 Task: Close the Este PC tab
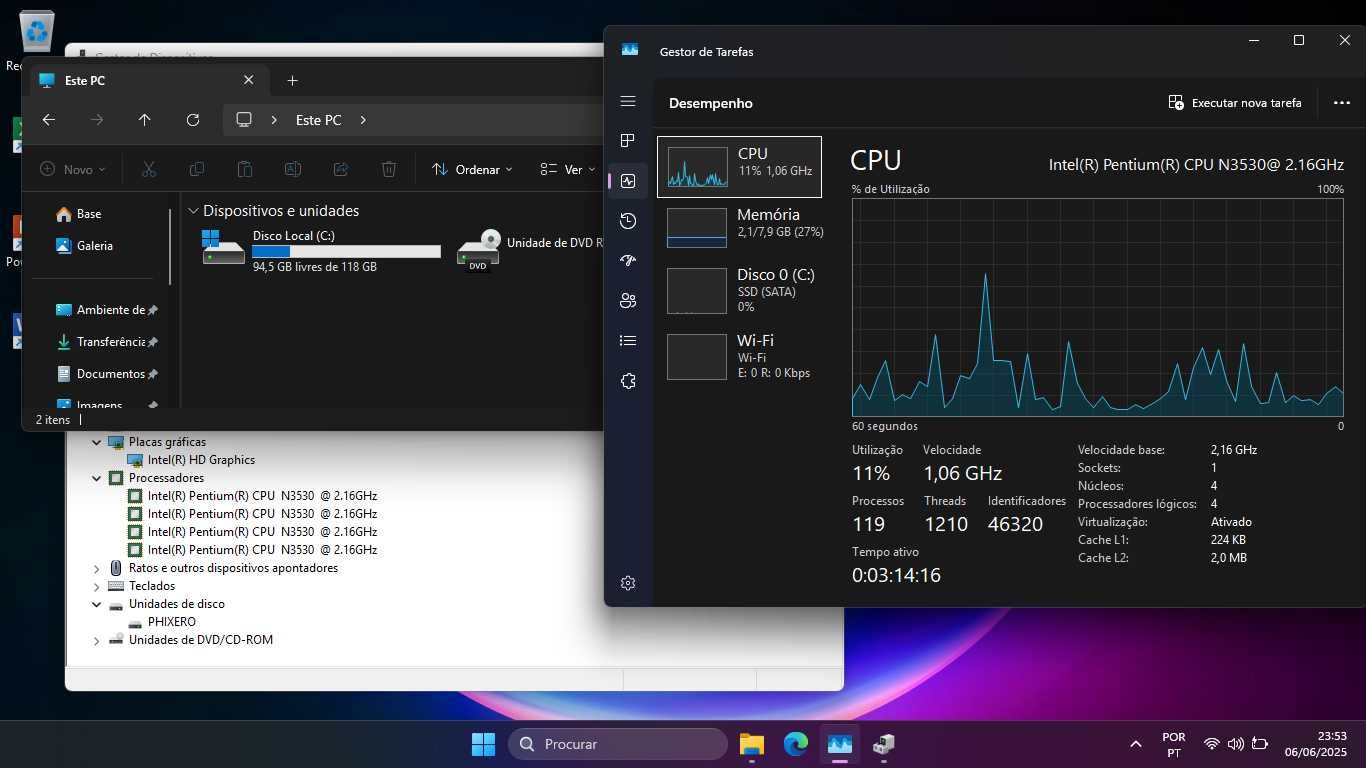tap(249, 80)
